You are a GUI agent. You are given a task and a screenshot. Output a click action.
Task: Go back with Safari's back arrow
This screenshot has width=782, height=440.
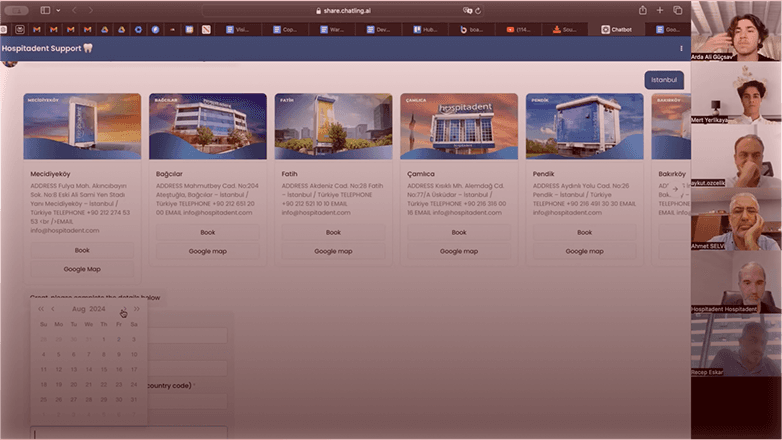74,10
